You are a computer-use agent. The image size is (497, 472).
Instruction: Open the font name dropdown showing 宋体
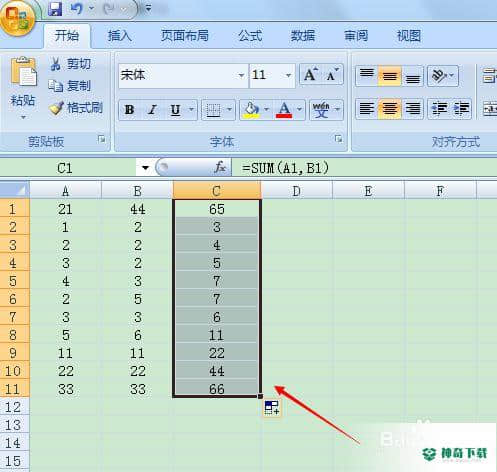click(241, 76)
